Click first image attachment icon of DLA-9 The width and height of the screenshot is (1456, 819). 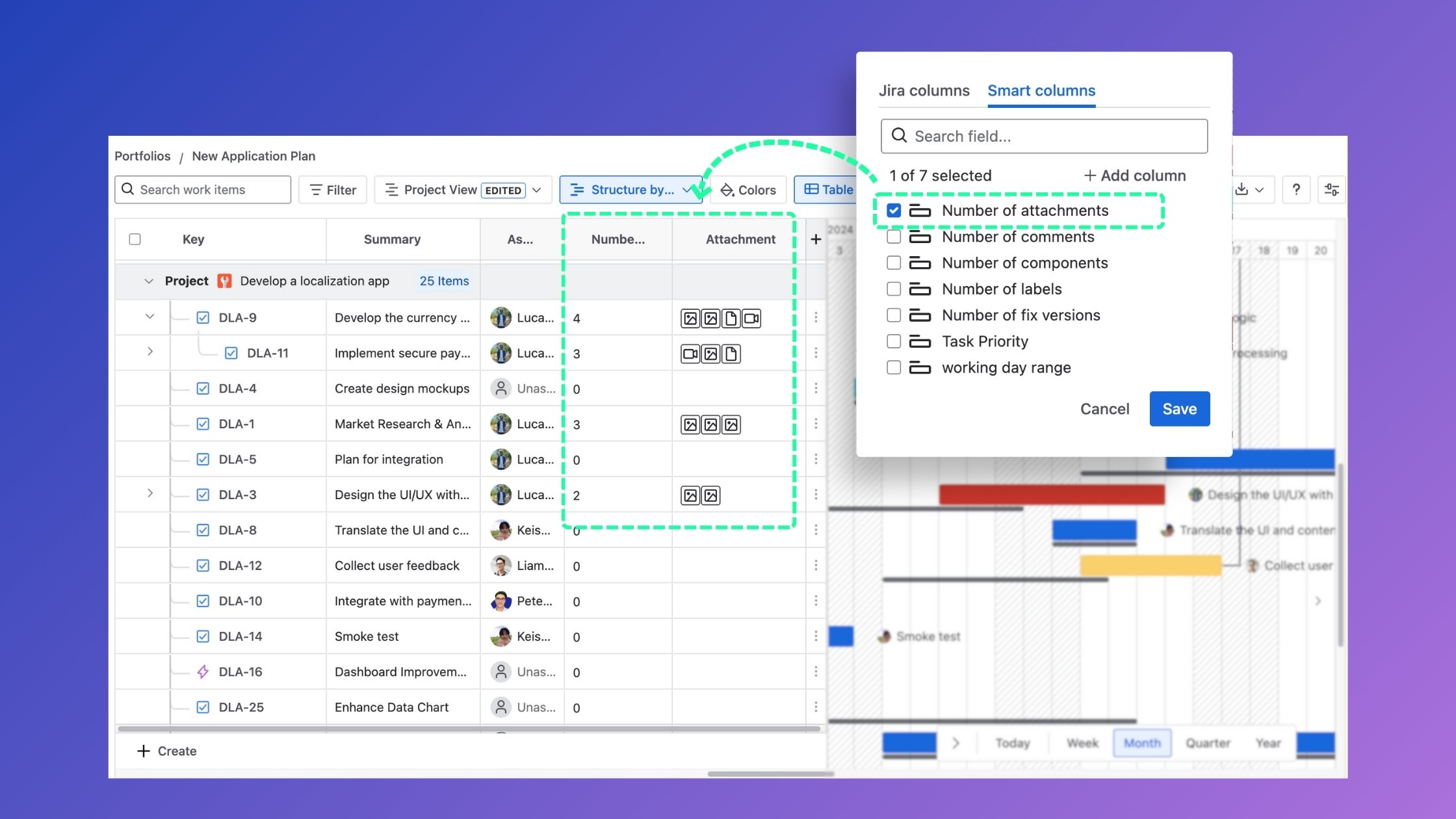pos(690,318)
